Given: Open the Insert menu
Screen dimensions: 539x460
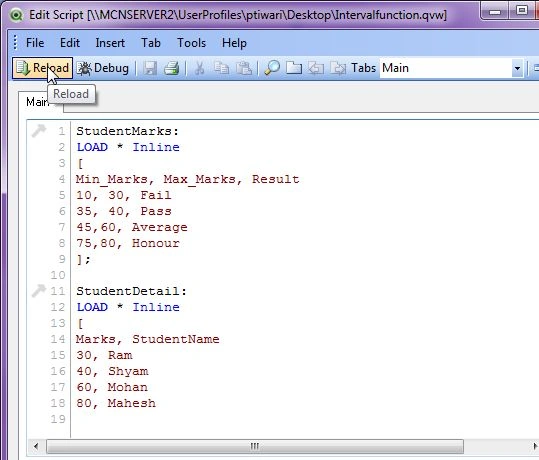Looking at the screenshot, I should tap(110, 43).
